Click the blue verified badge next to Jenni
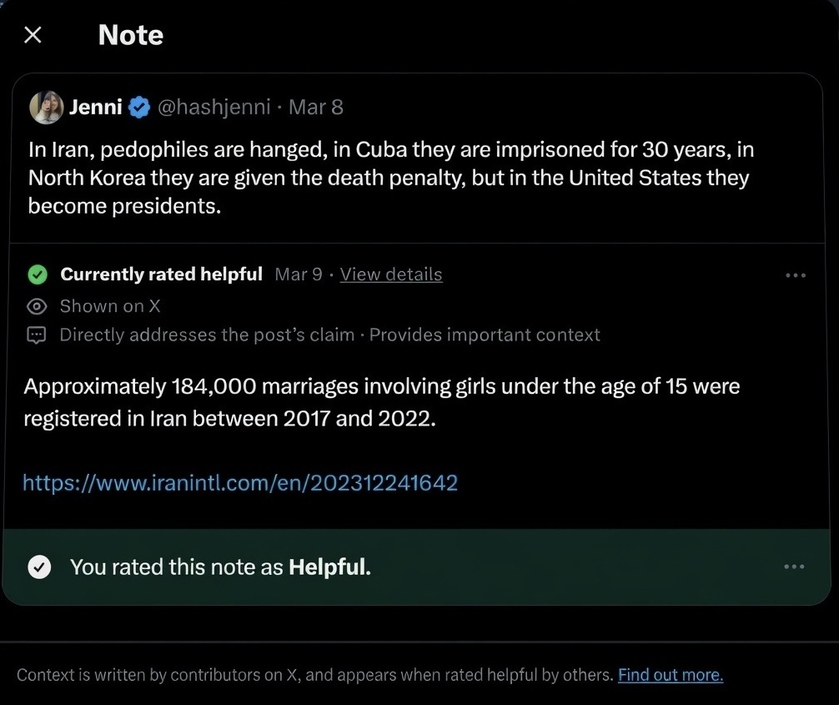Screen dimensions: 839x705 point(139,107)
